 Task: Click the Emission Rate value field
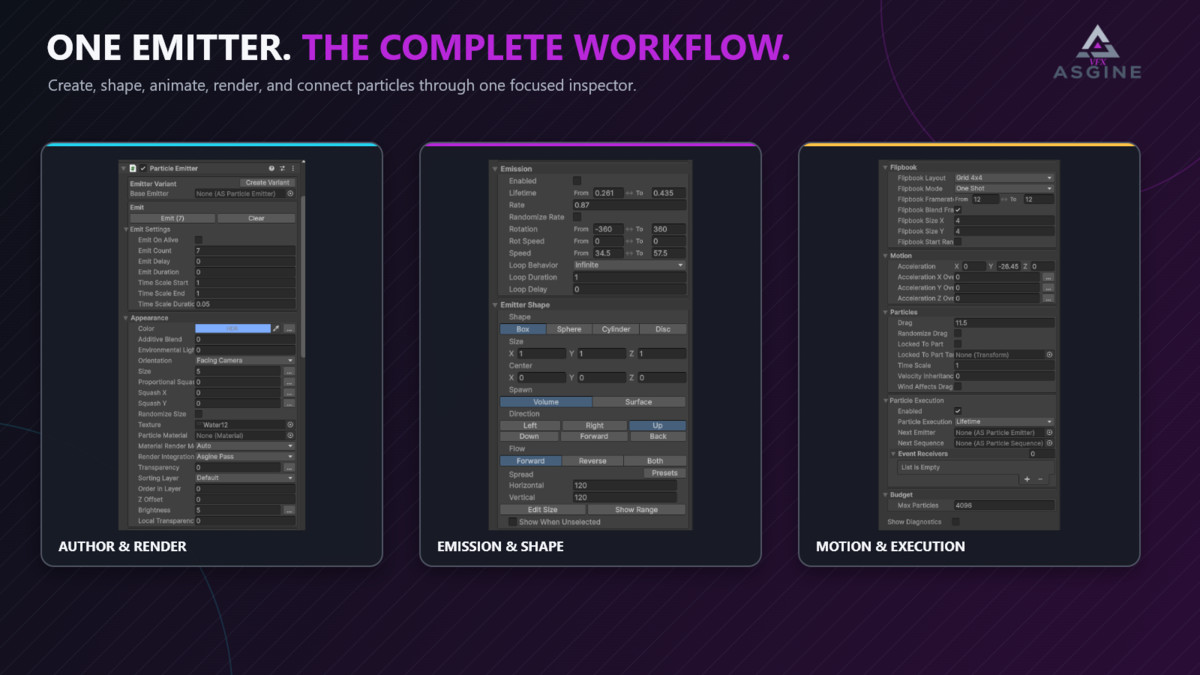pos(629,205)
